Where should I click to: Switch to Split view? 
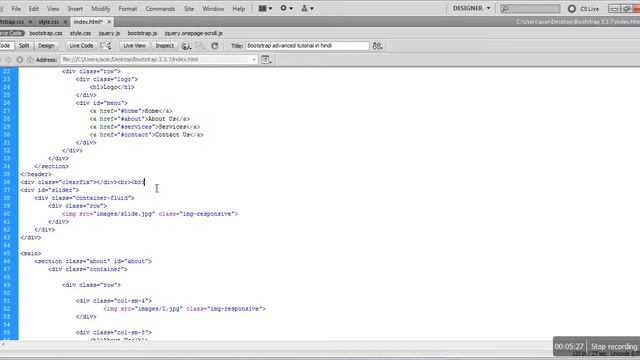24,46
